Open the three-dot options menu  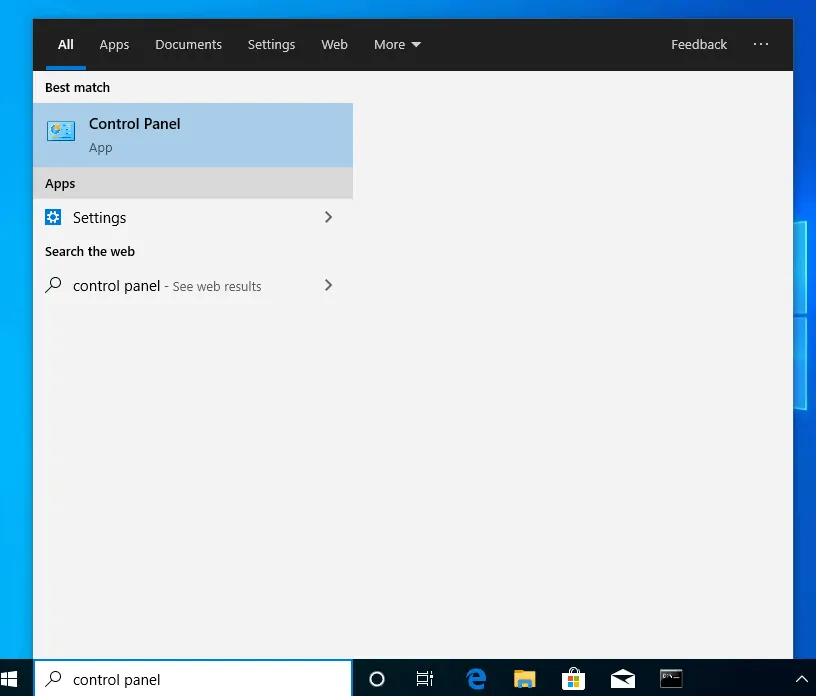click(761, 44)
